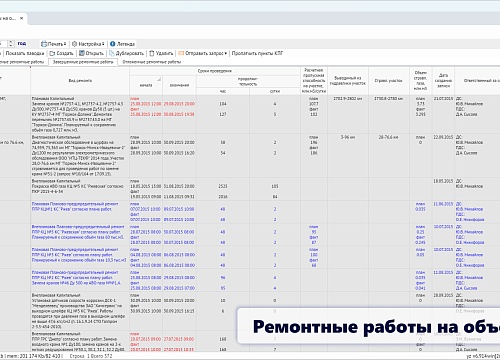This screenshot has height=360, width=500.
Task: Click the Показать button before Создать
Action: coord(25,53)
